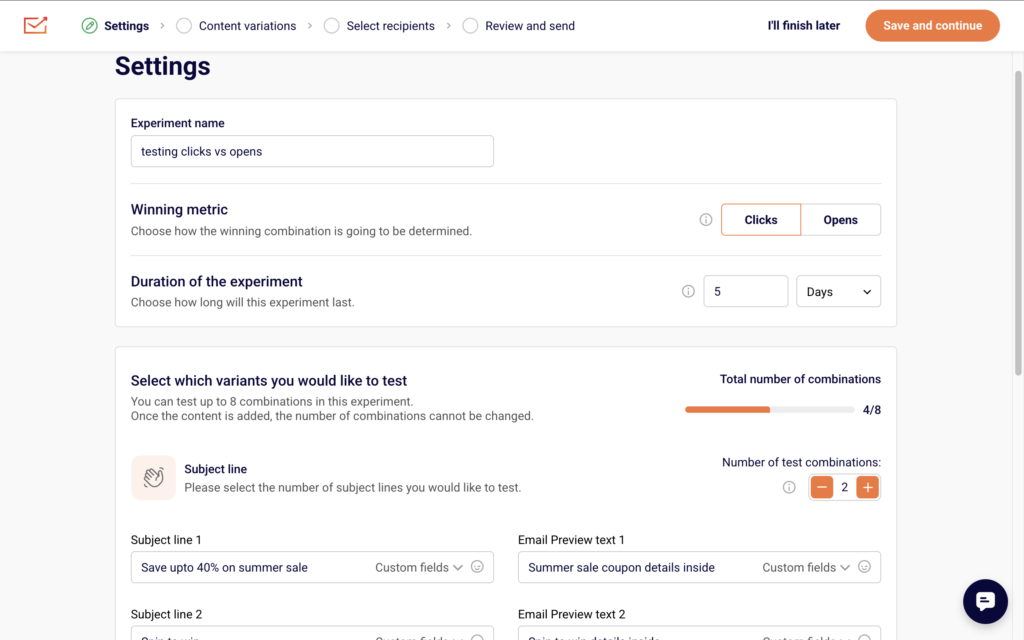The height and width of the screenshot is (640, 1024).
Task: Click the Content variations step circle
Action: (x=184, y=25)
